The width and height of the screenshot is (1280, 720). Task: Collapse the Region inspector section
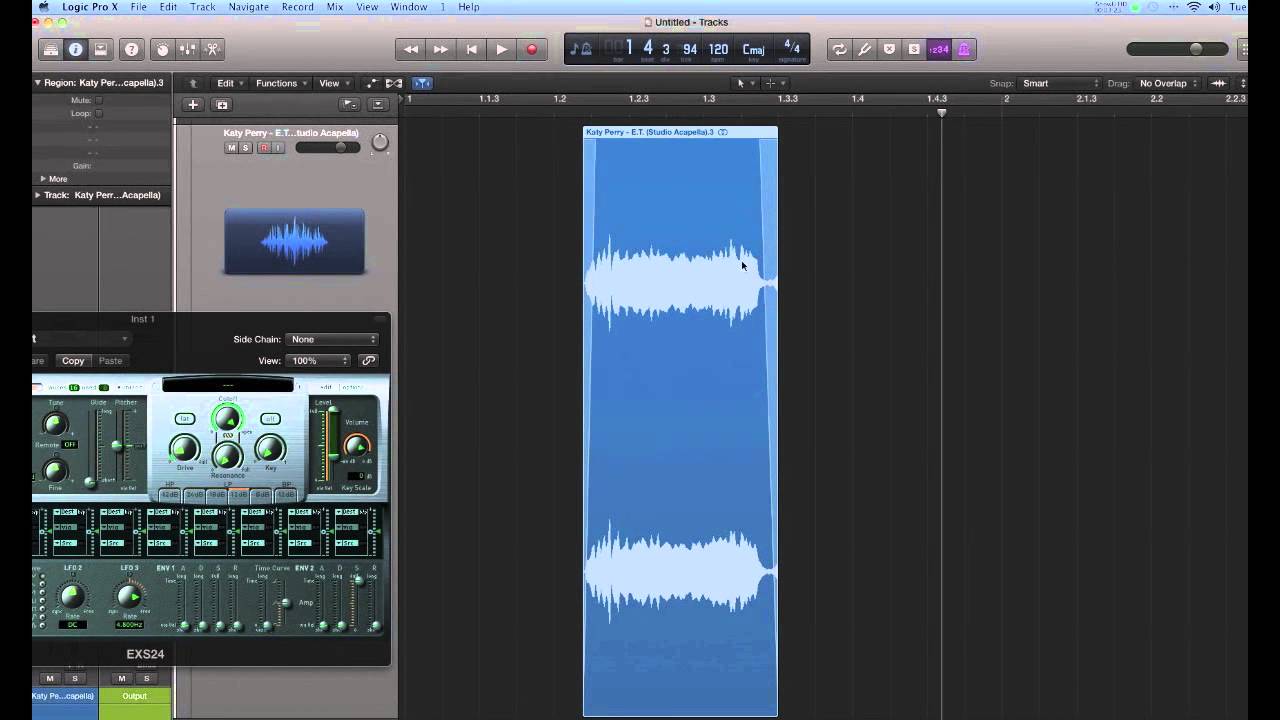[x=38, y=83]
